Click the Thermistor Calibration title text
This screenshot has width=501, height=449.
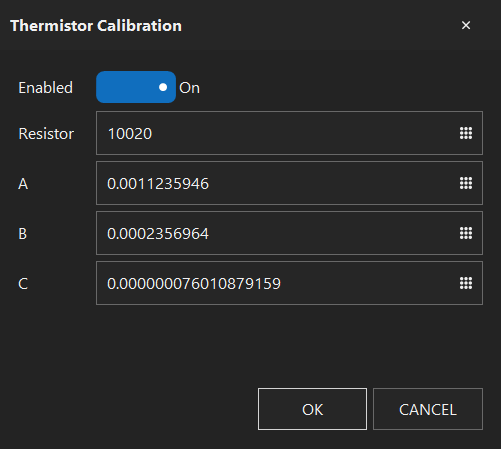(x=96, y=26)
